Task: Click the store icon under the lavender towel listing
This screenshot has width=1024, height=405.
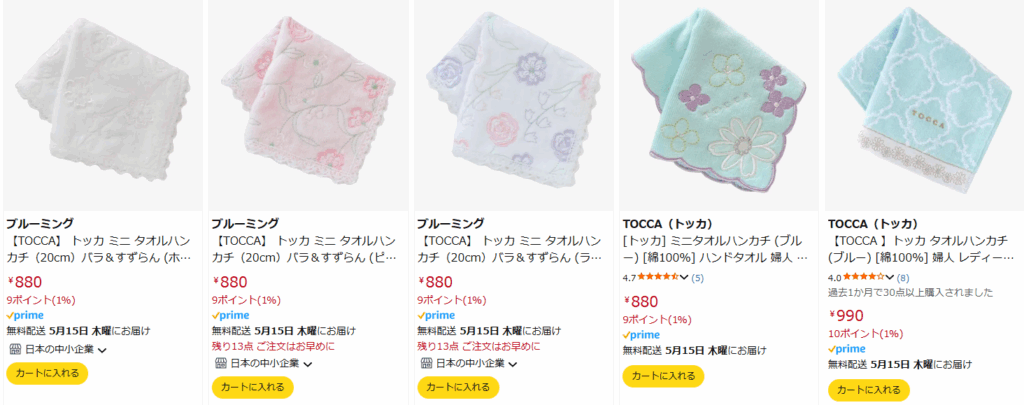Action: click(426, 363)
